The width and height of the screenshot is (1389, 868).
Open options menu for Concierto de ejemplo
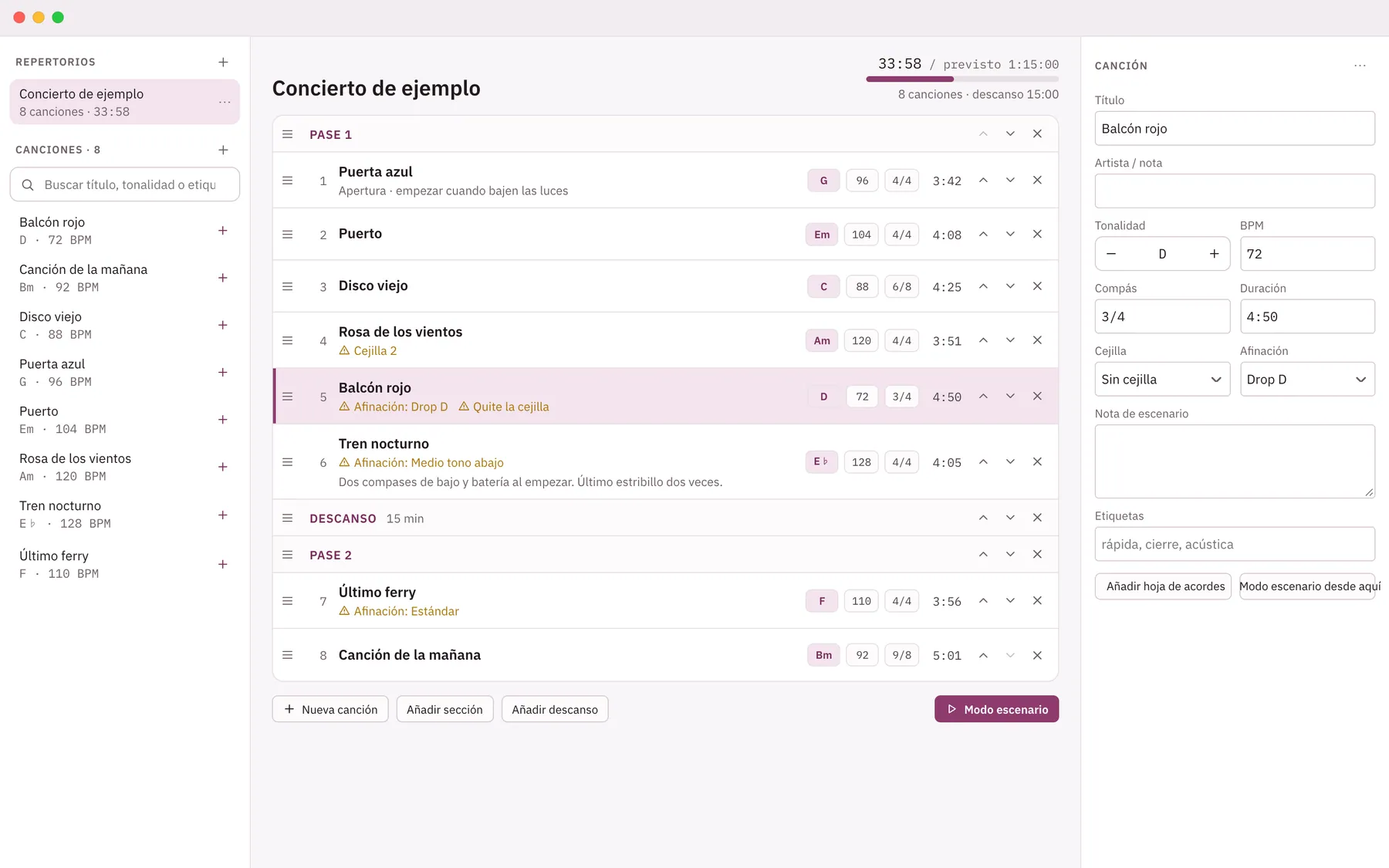pyautogui.click(x=225, y=102)
